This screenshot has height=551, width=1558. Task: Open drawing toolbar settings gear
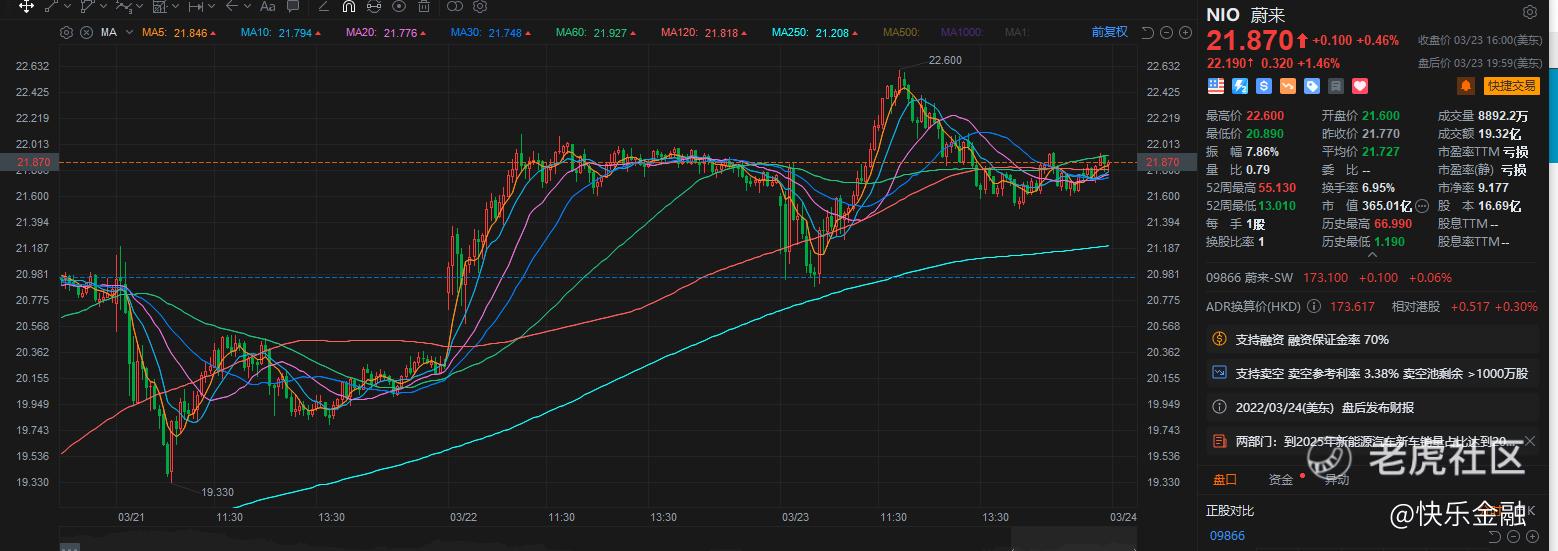point(480,6)
